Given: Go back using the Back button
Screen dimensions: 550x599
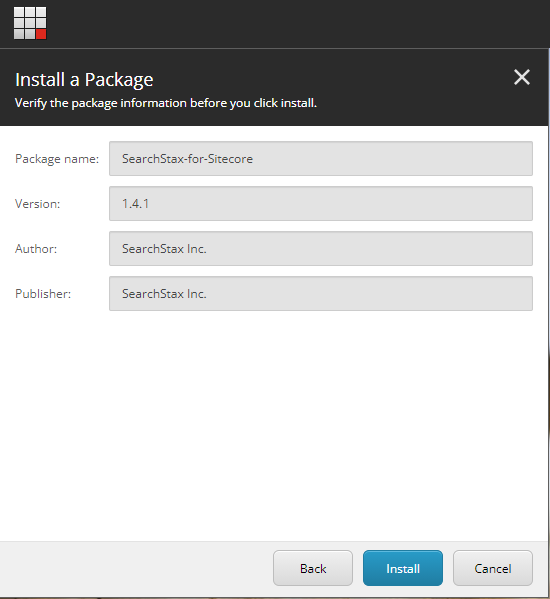Looking at the screenshot, I should pyautogui.click(x=313, y=568).
